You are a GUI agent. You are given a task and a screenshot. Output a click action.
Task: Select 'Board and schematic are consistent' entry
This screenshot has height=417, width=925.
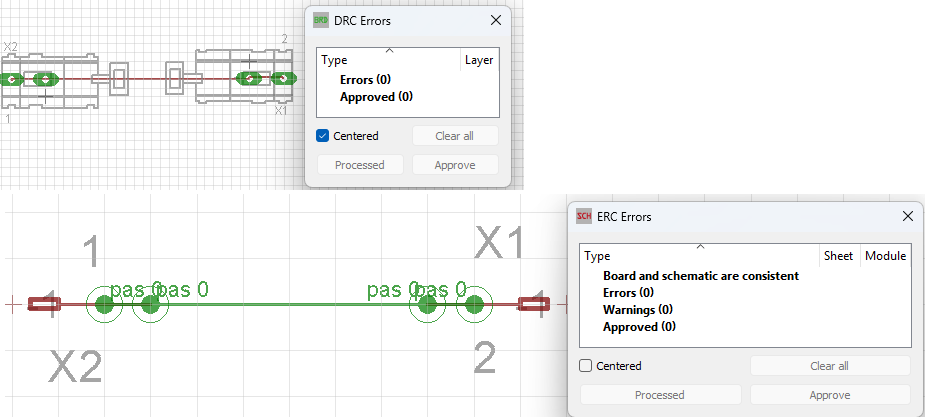(700, 276)
